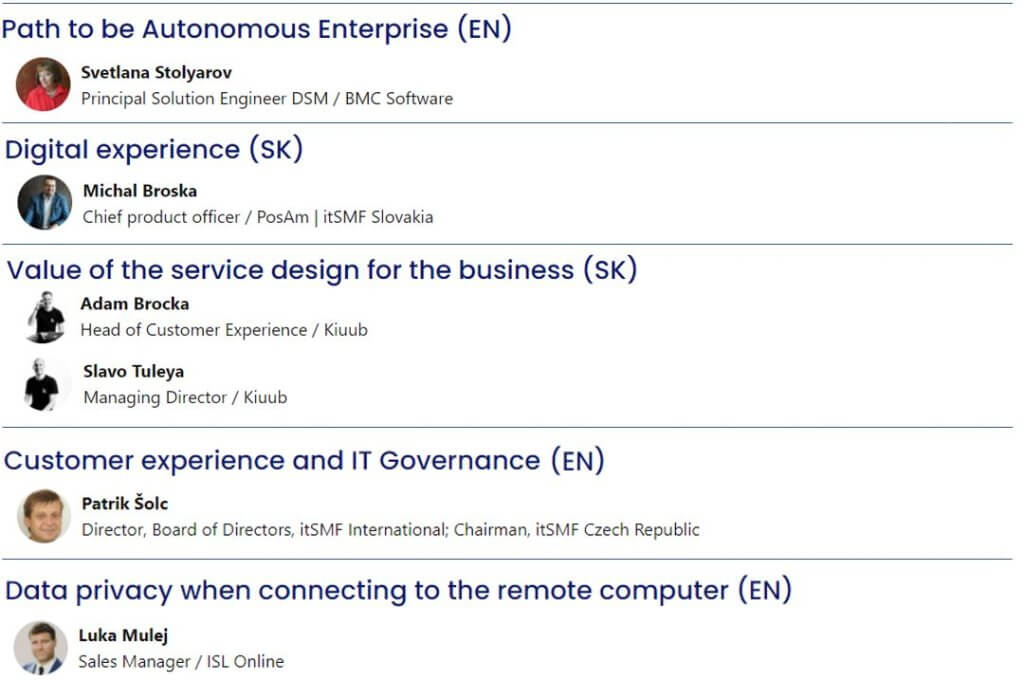Click the Sales Manager / ISL Online text
Screen dimensions: 1024x681
point(181,661)
